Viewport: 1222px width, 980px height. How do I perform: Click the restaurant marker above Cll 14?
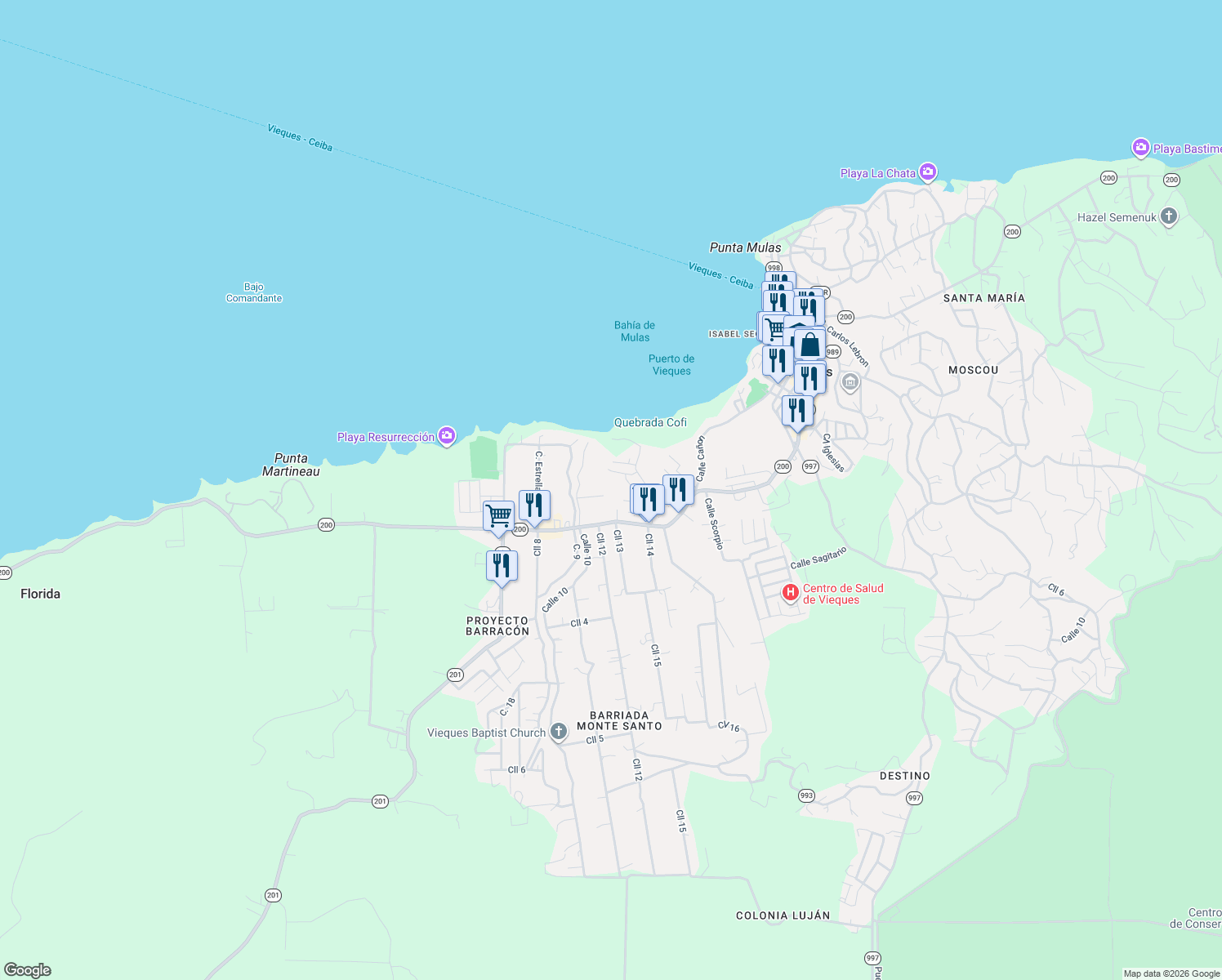point(648,500)
